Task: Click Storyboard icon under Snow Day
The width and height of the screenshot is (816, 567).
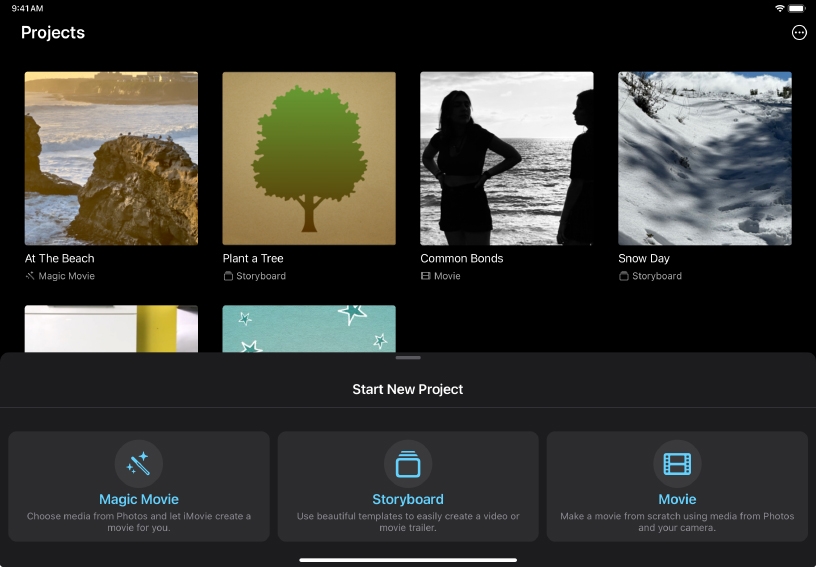Action: coord(624,276)
